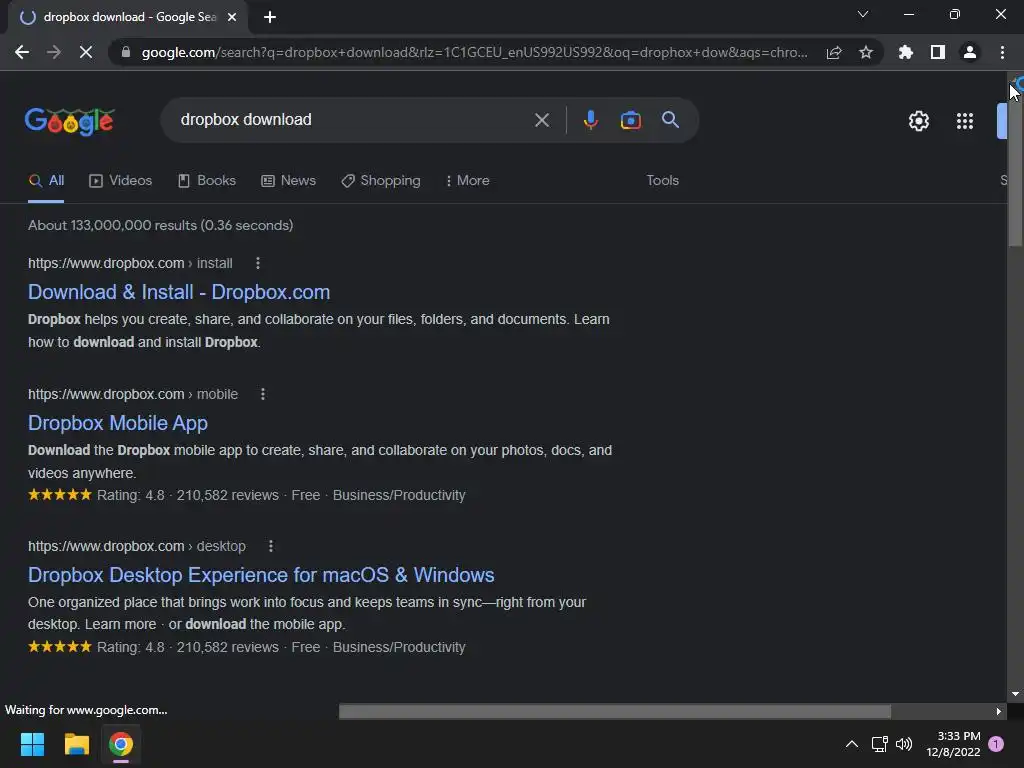1024x768 pixels.
Task: Clear the search box text
Action: (x=541, y=120)
